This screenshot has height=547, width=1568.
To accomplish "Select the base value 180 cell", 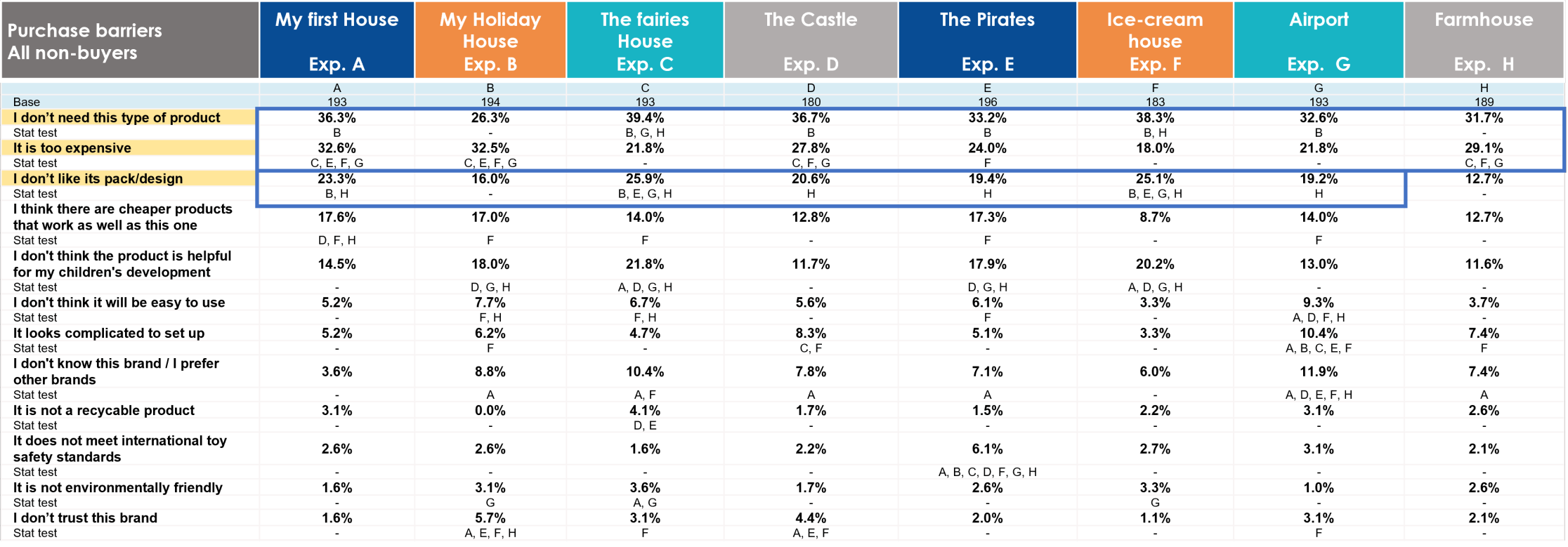I will [811, 103].
